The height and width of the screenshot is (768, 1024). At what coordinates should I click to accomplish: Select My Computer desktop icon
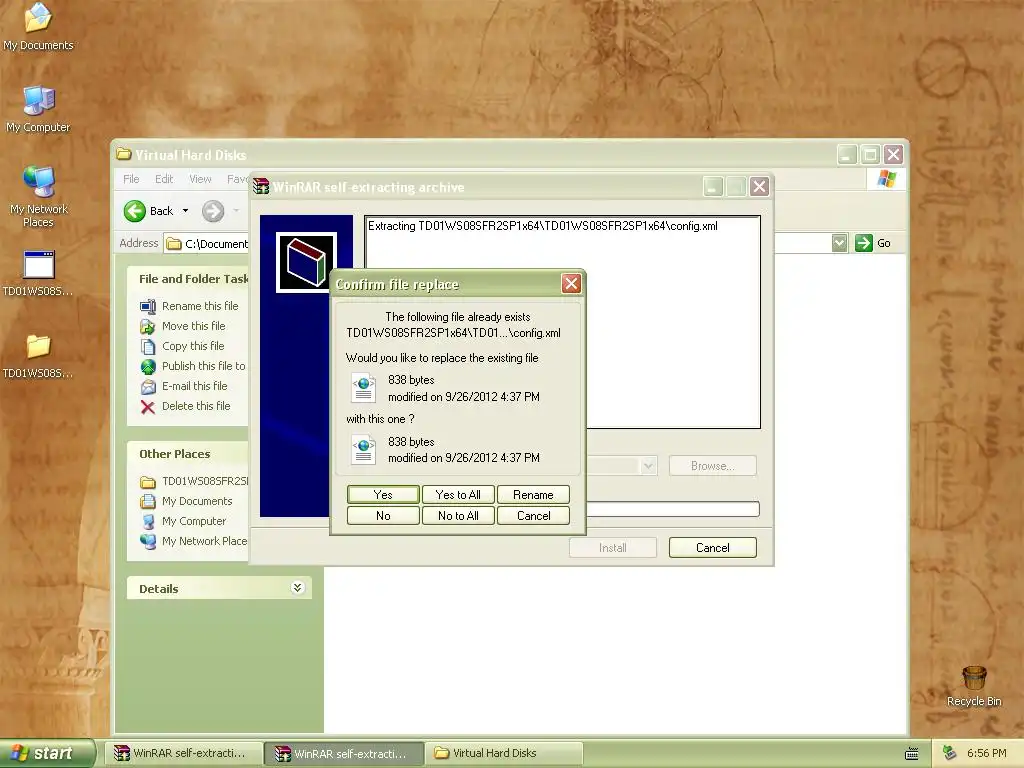click(38, 108)
